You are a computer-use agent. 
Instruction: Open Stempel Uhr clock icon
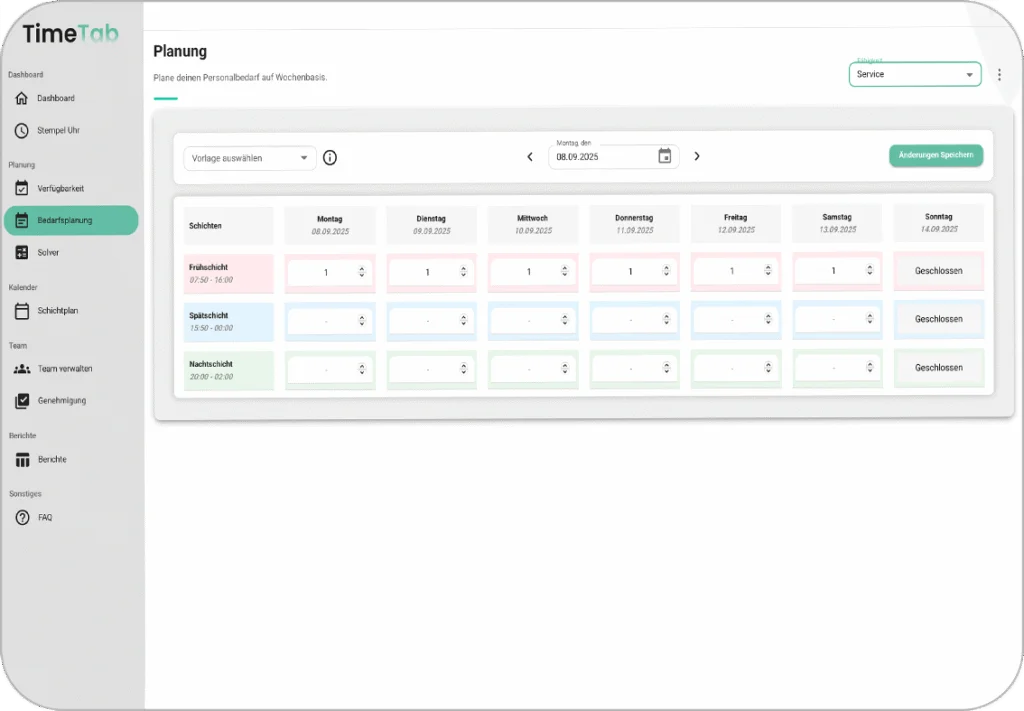coord(22,130)
